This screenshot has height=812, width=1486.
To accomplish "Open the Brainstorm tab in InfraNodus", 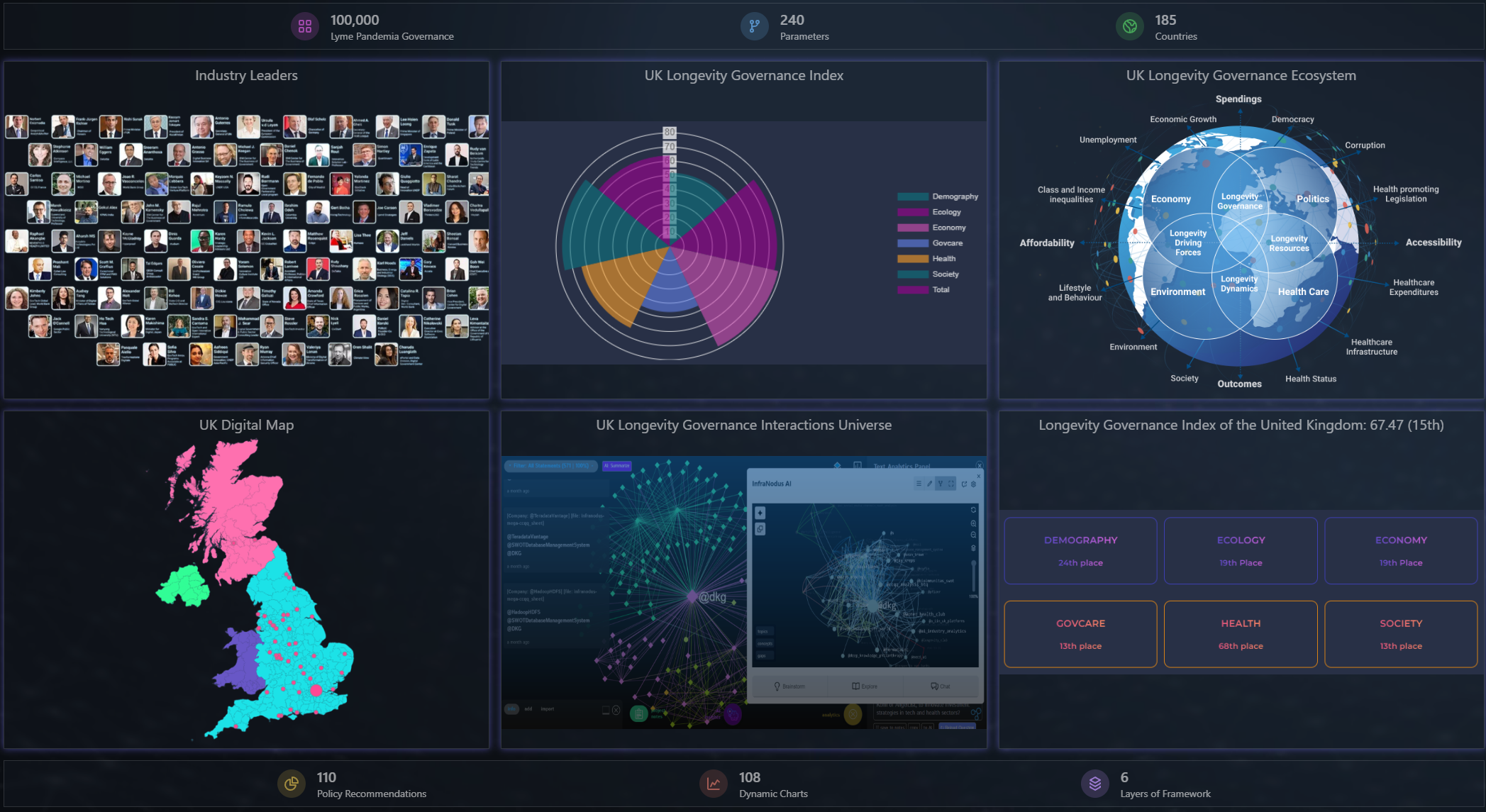I will pos(789,686).
